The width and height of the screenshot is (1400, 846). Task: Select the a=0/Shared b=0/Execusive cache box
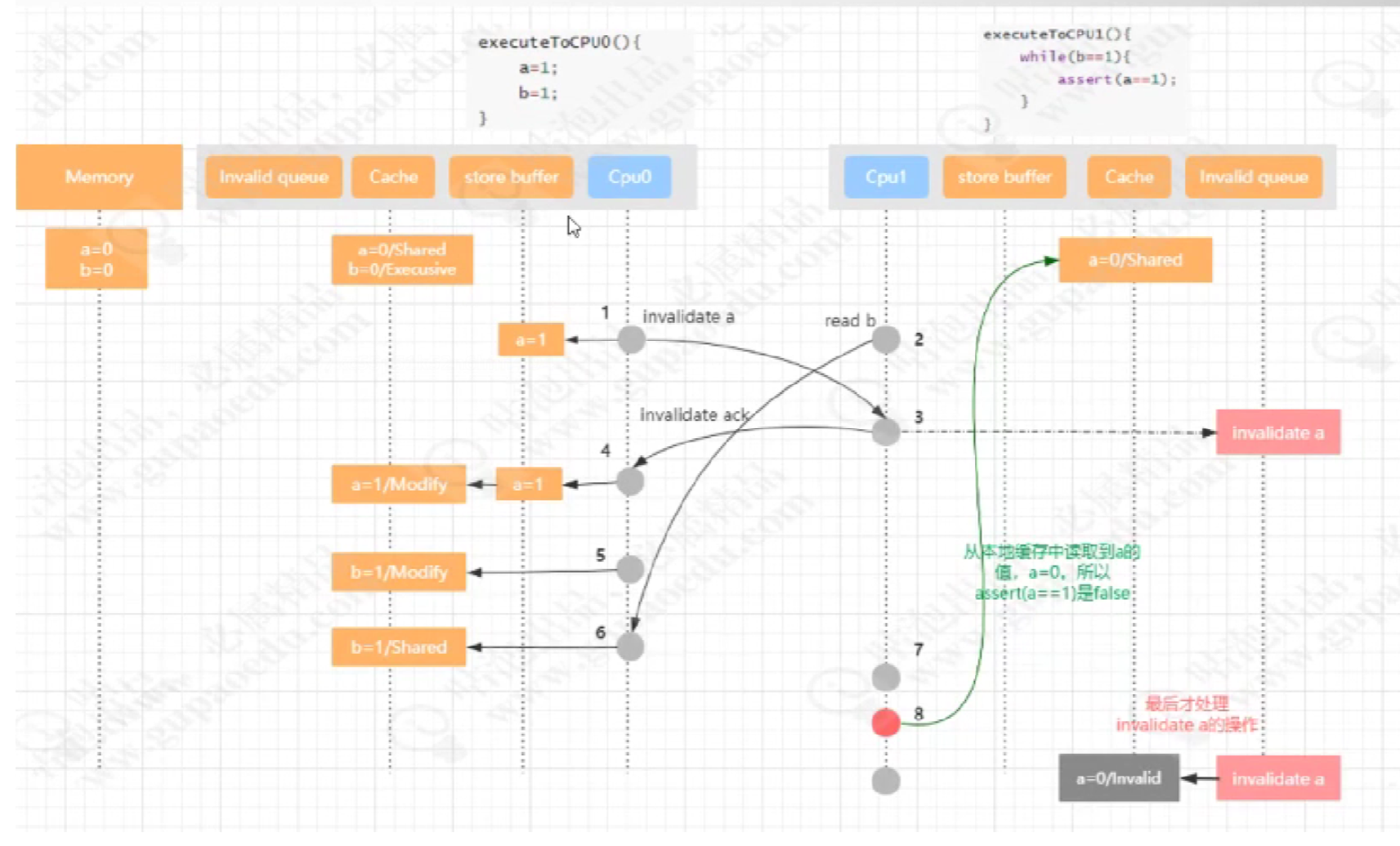click(x=402, y=259)
